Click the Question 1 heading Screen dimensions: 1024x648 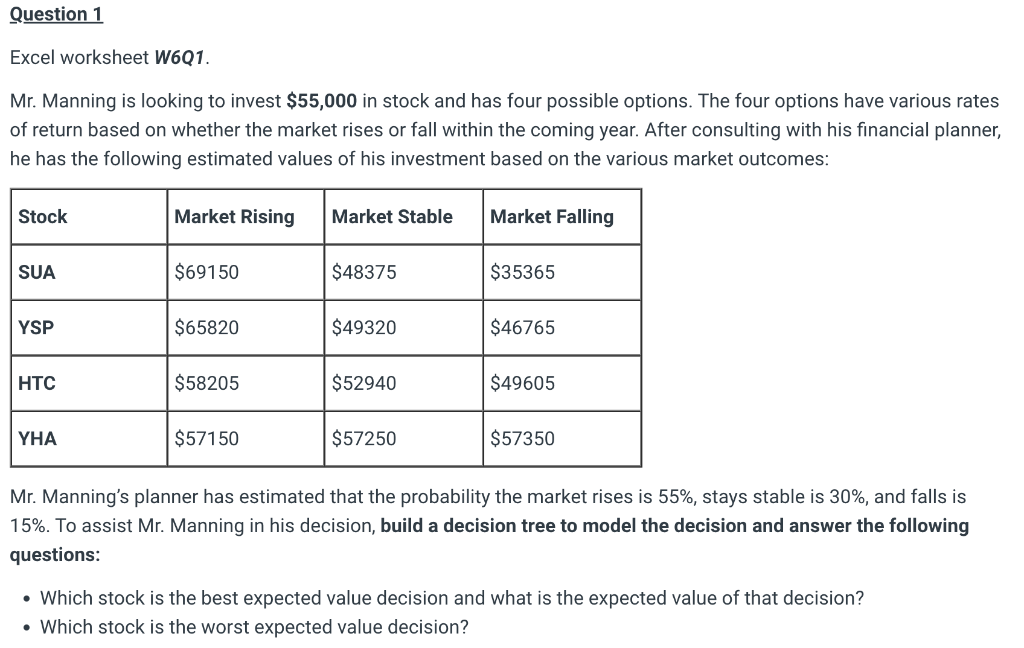pos(56,14)
